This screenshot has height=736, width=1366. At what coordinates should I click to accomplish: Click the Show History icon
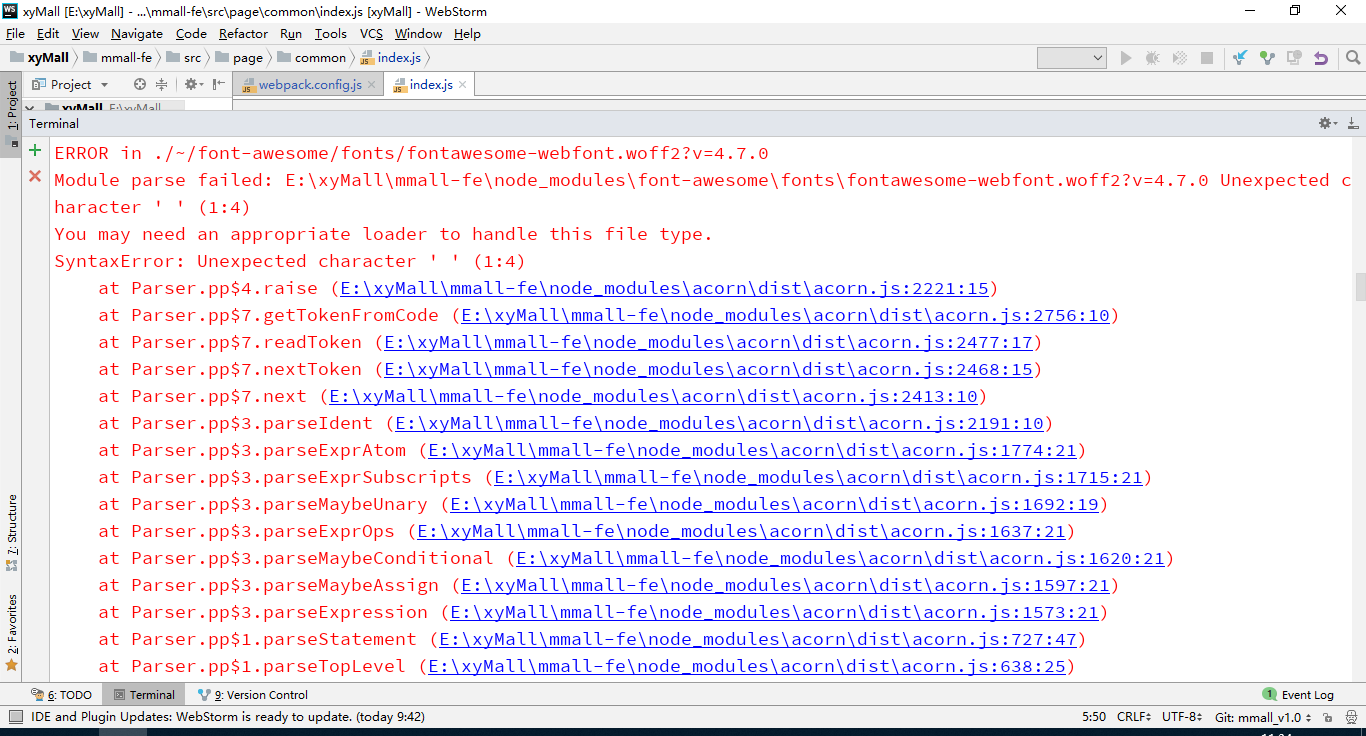point(1294,58)
